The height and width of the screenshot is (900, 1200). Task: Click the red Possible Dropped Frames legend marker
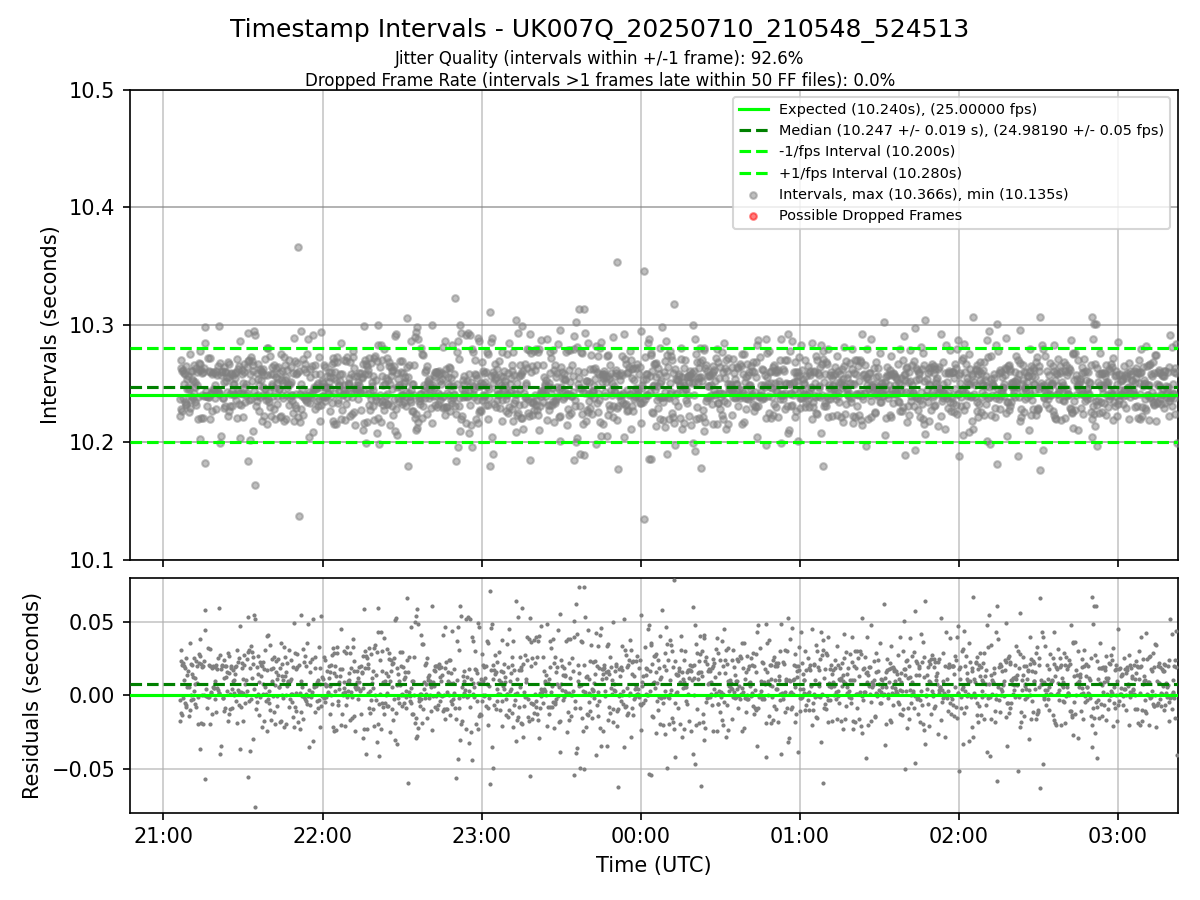(754, 216)
